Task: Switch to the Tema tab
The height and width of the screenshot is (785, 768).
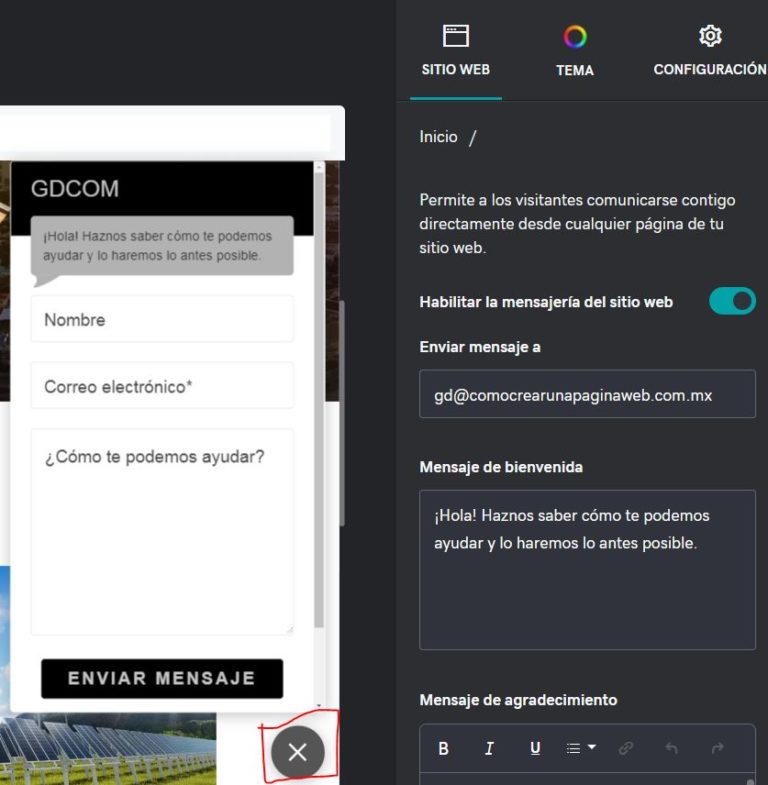Action: 575,52
